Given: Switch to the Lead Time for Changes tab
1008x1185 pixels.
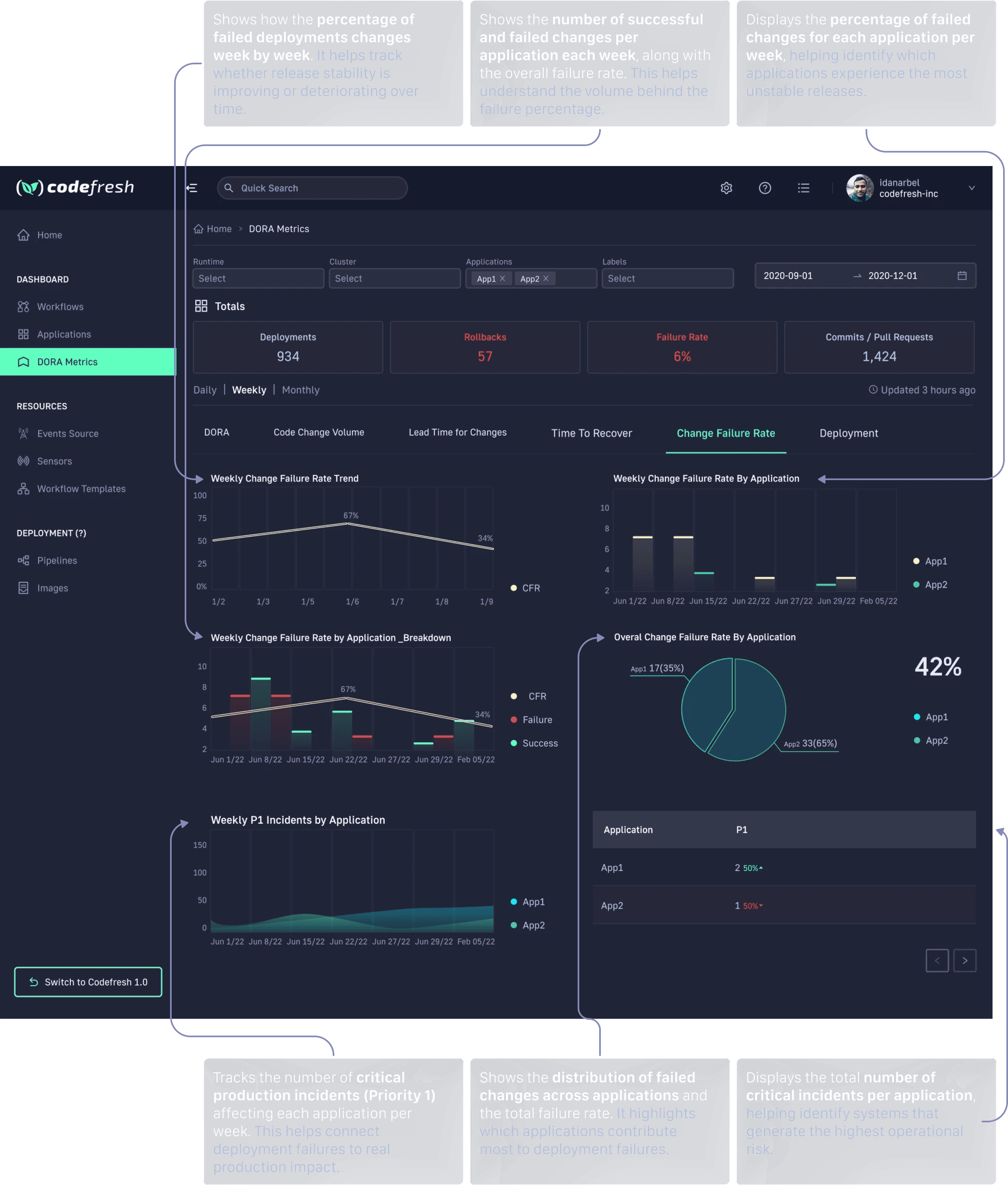Looking at the screenshot, I should pyautogui.click(x=457, y=433).
